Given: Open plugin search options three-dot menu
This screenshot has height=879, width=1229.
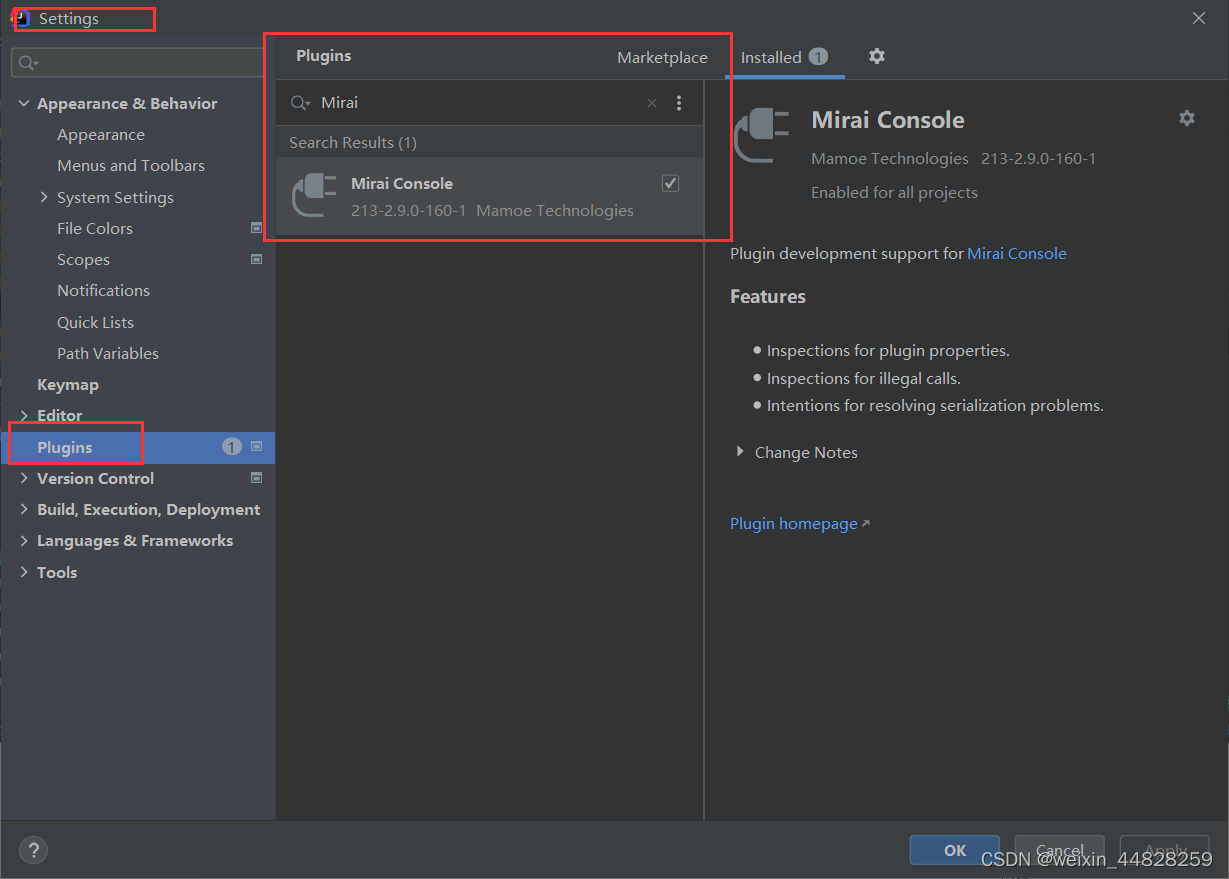Looking at the screenshot, I should tap(679, 103).
